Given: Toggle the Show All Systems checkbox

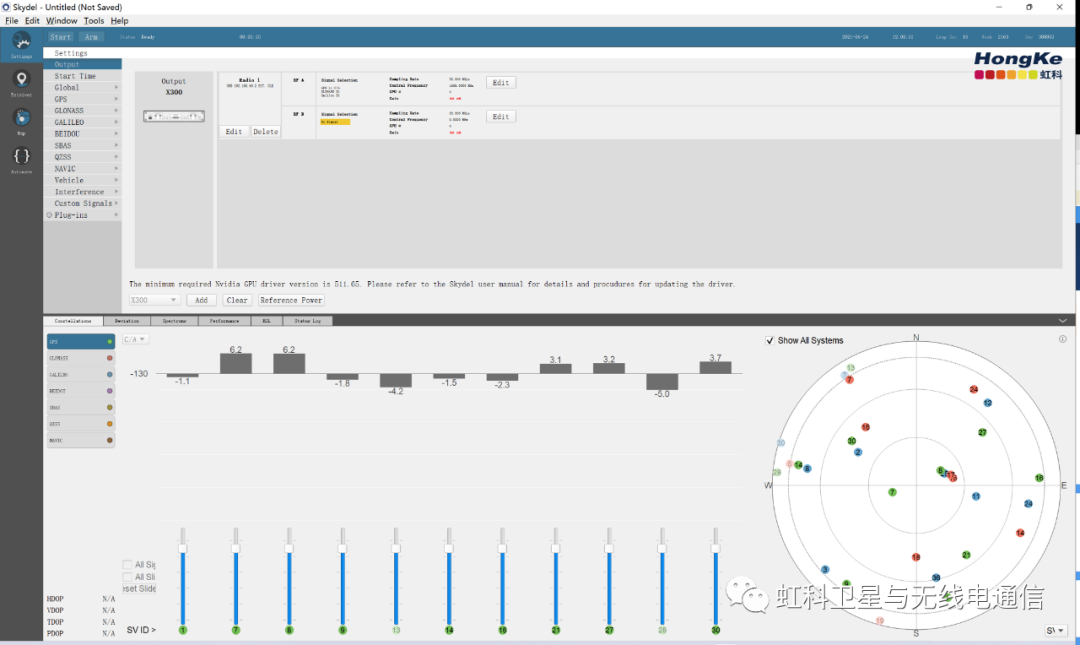Looking at the screenshot, I should 770,340.
